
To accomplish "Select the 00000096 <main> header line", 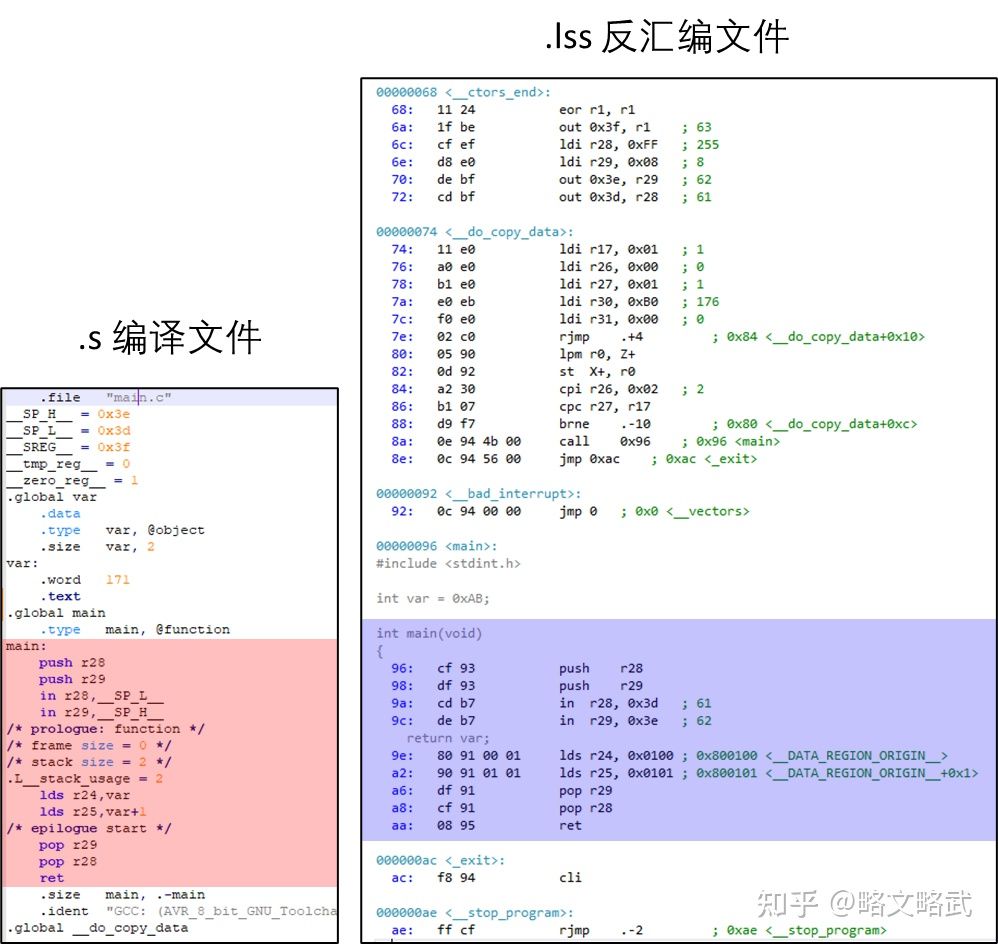I will coord(436,546).
